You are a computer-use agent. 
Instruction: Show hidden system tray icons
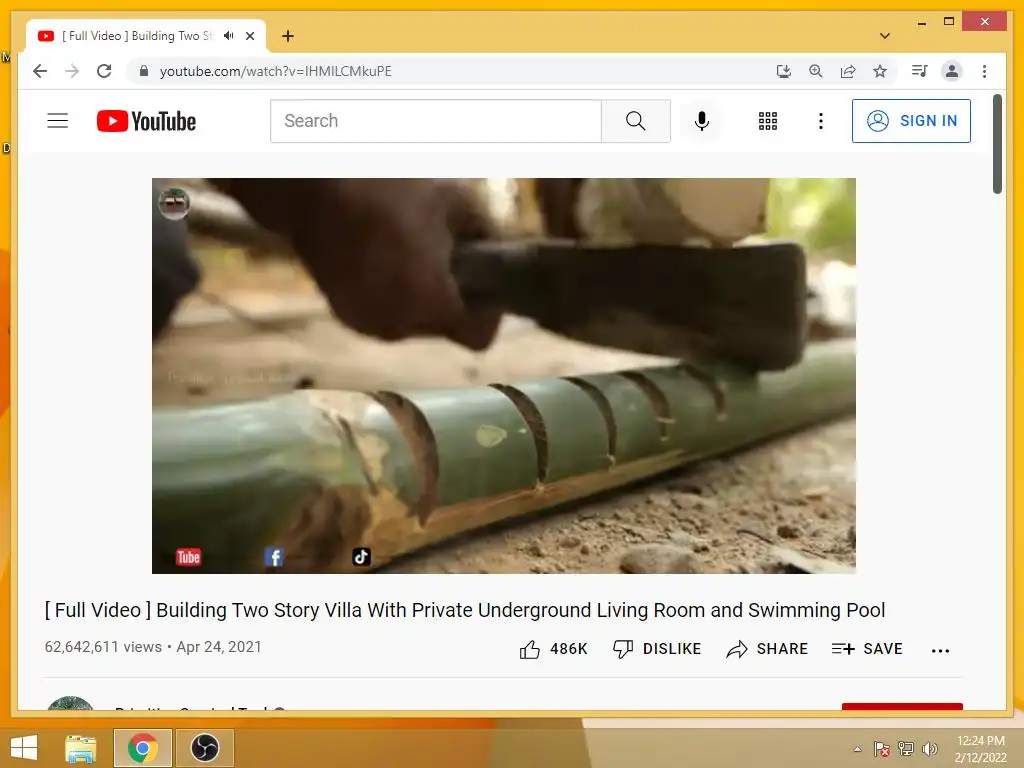point(857,749)
